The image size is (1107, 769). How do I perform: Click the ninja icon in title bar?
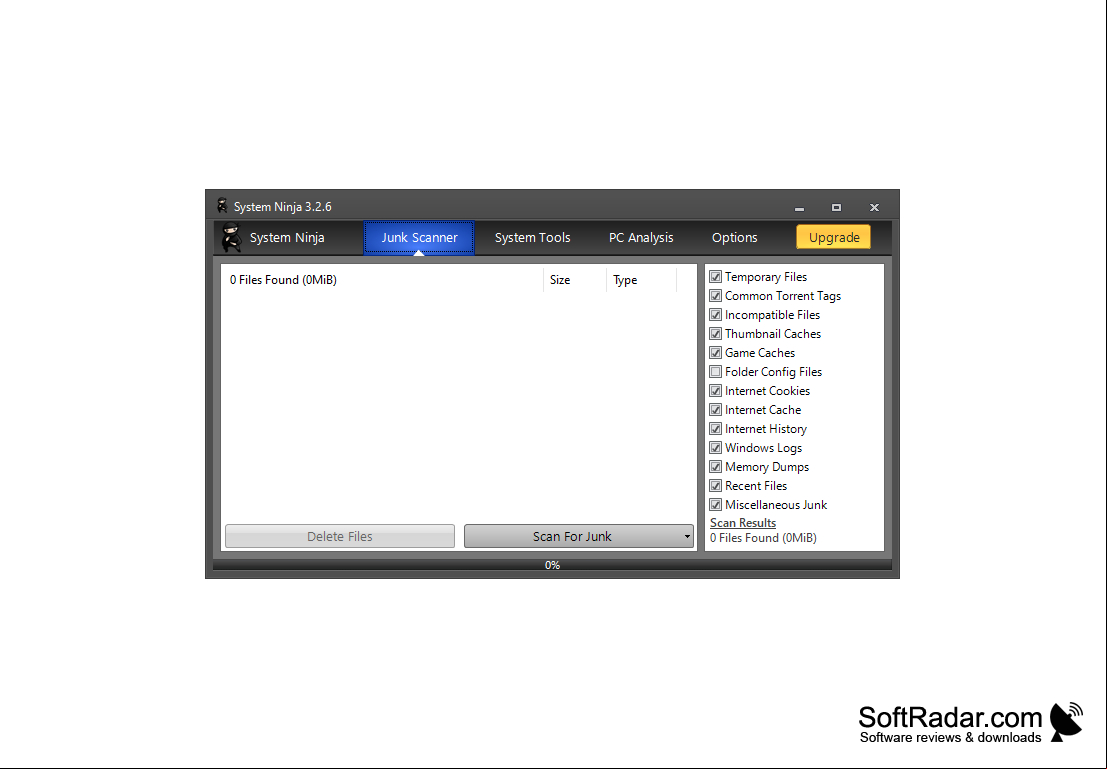click(222, 205)
